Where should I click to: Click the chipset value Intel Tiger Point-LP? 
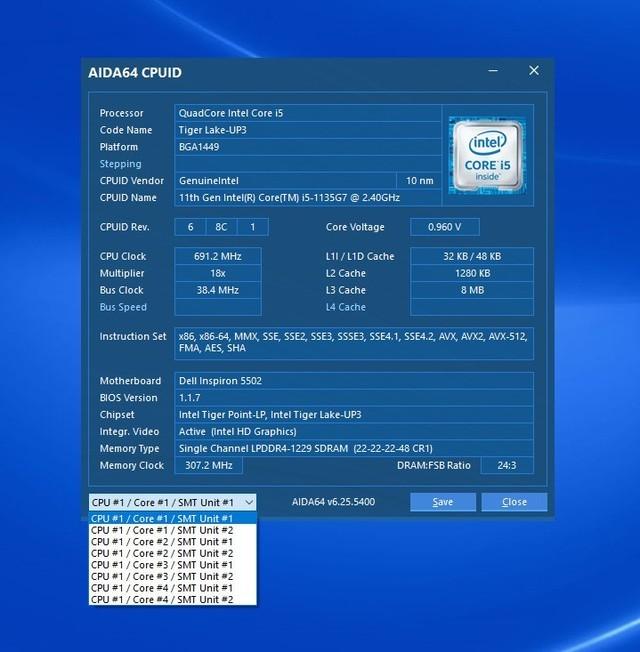[354, 415]
